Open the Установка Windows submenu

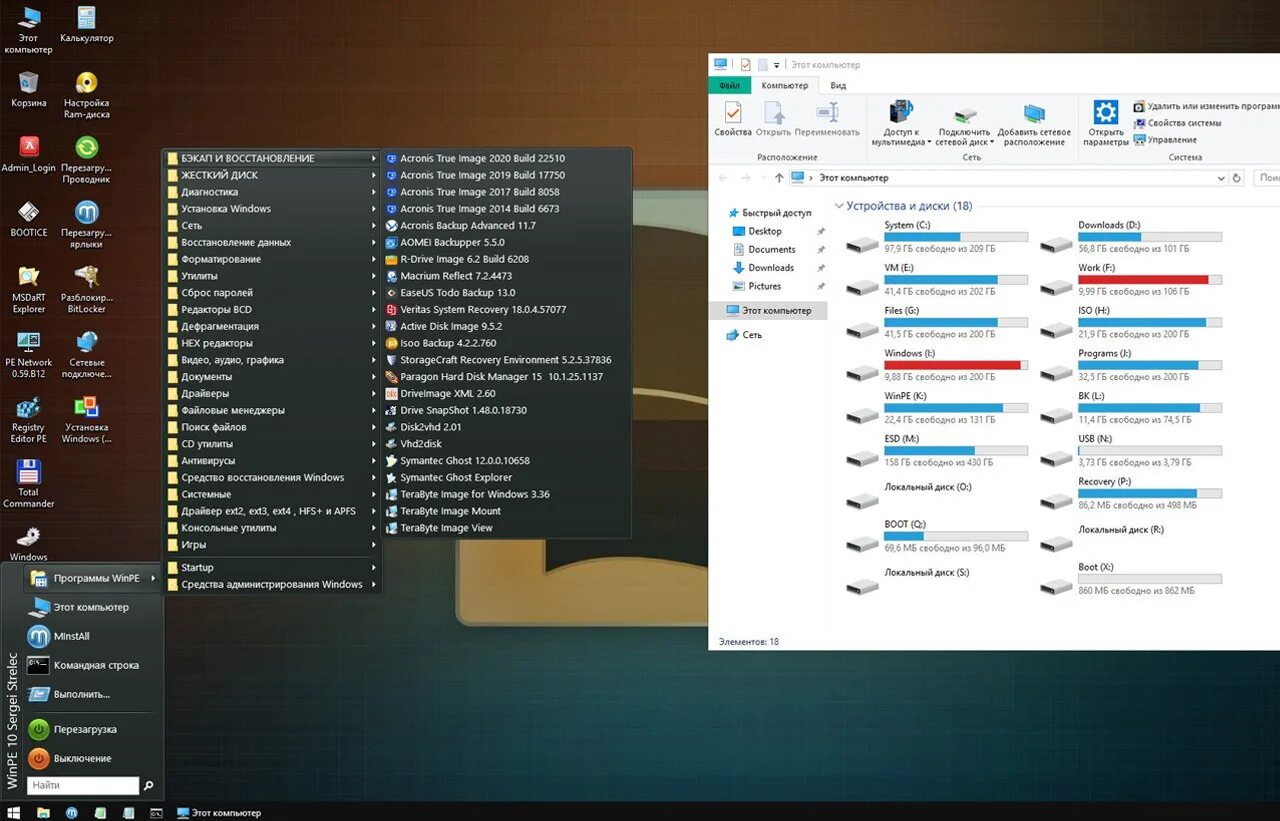pyautogui.click(x=272, y=209)
